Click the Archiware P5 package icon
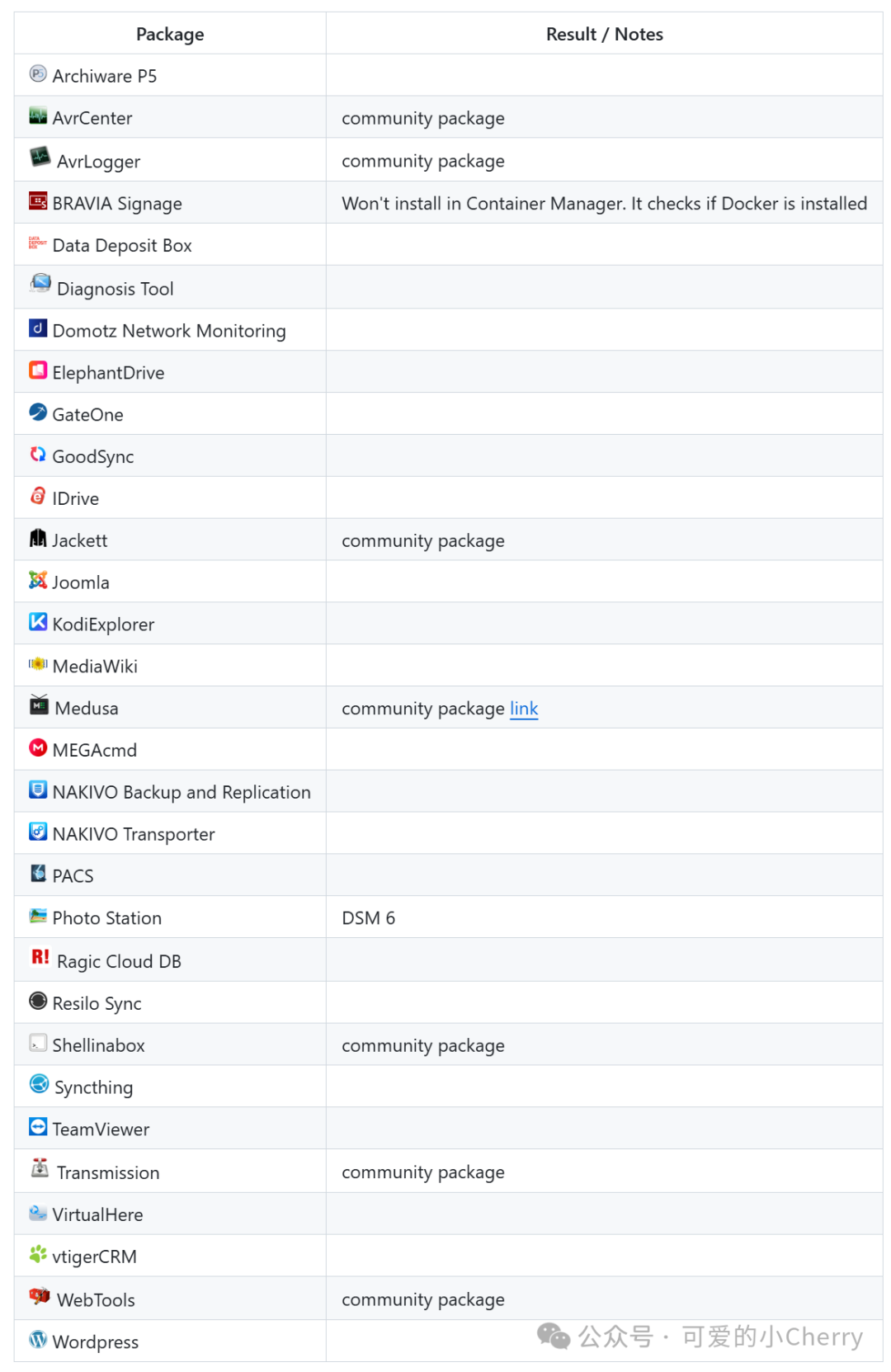 (38, 73)
